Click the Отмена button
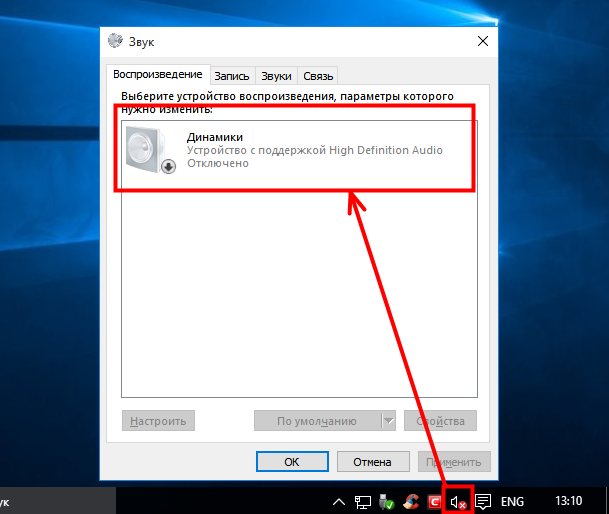 372,462
